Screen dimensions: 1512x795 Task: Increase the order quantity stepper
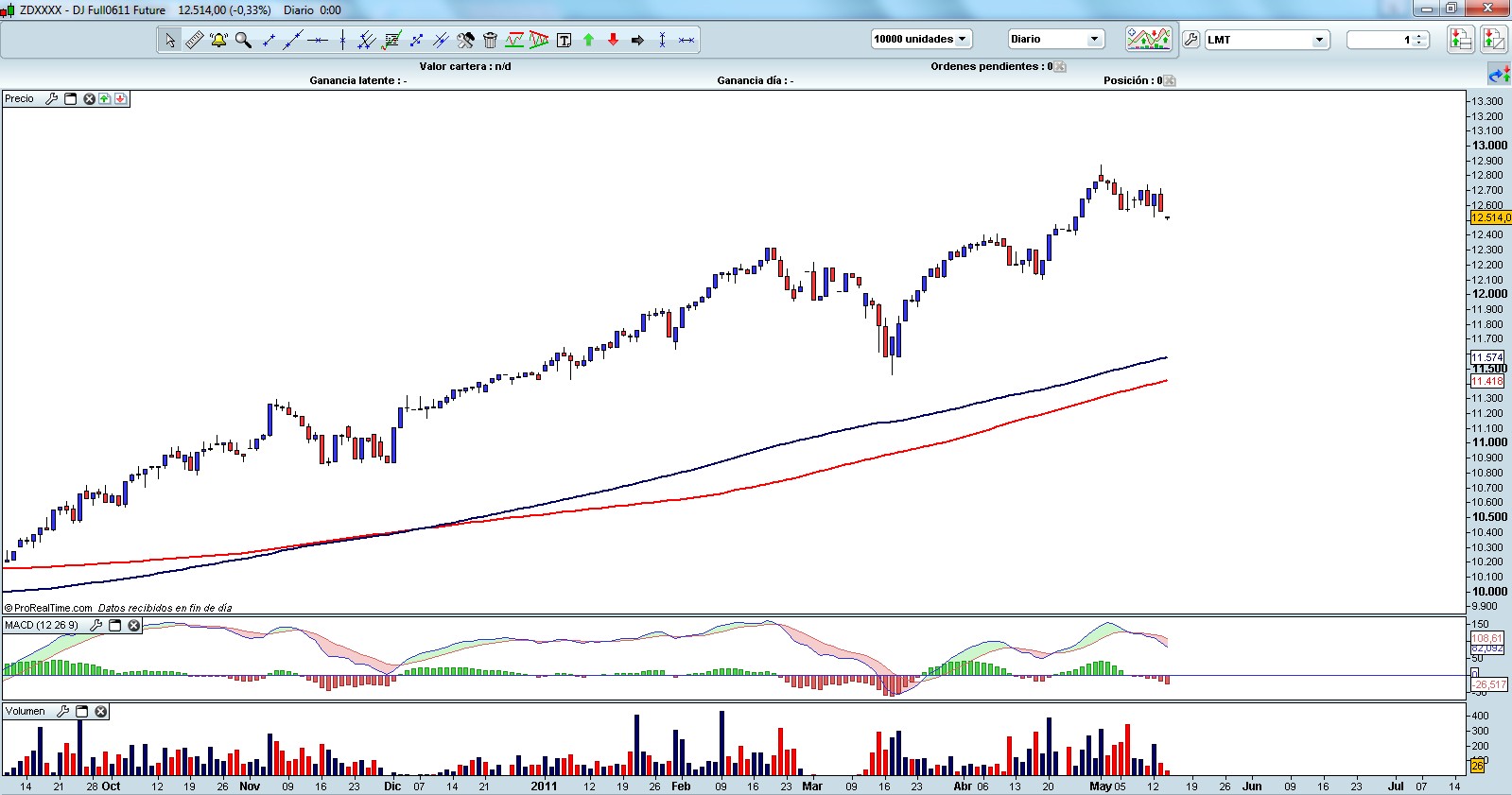coord(1420,36)
